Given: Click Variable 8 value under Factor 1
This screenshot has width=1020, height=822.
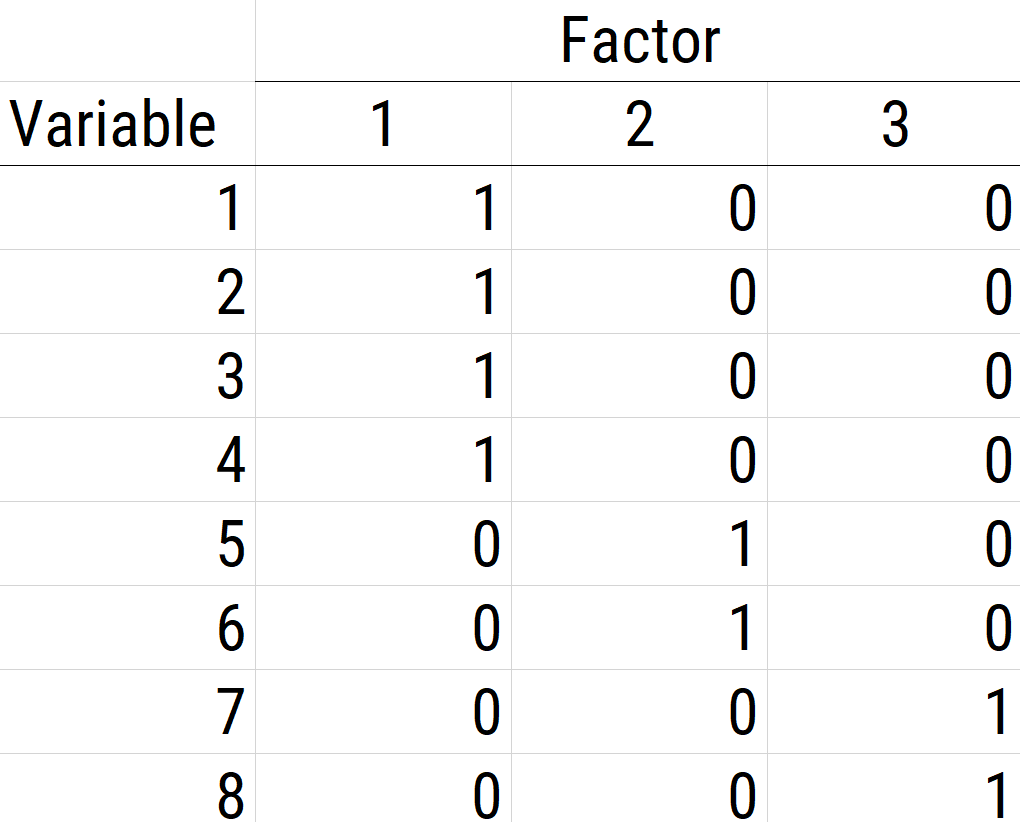Looking at the screenshot, I should (x=485, y=795).
